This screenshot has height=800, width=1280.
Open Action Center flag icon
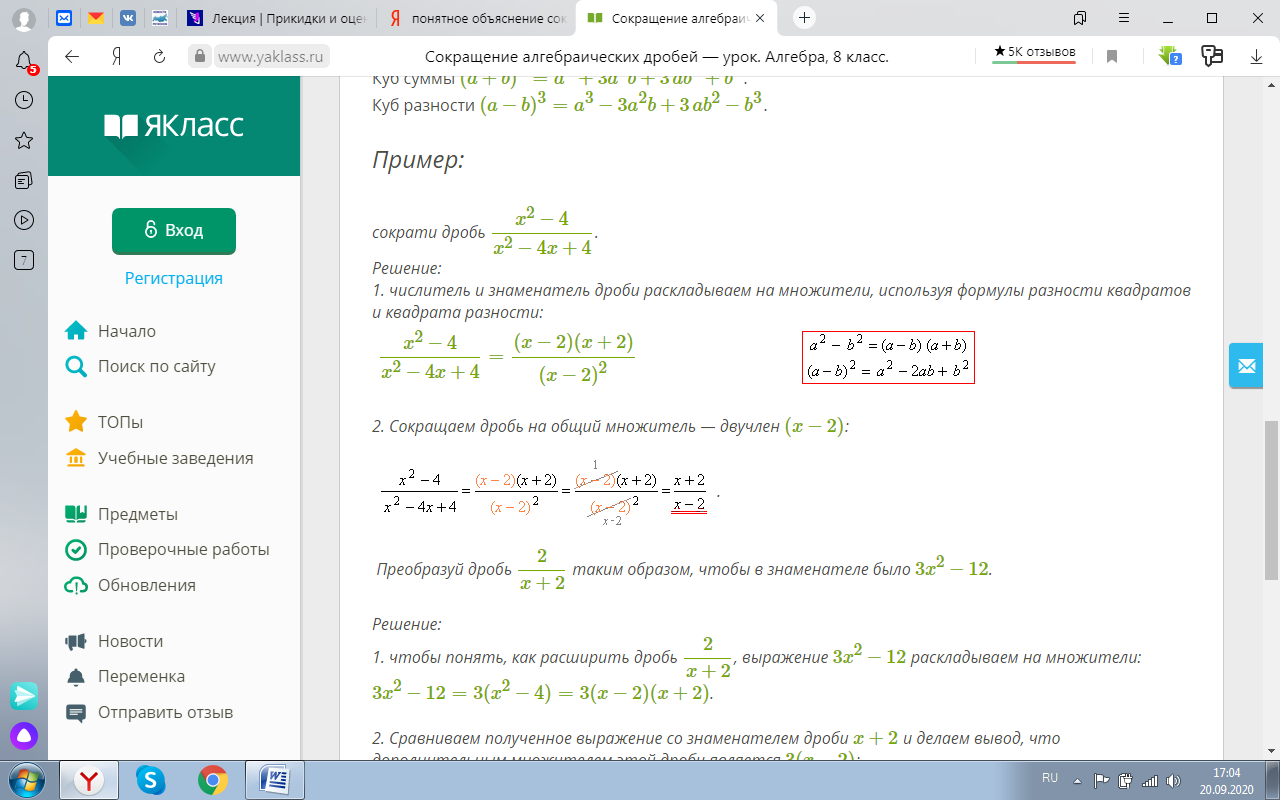click(1102, 780)
